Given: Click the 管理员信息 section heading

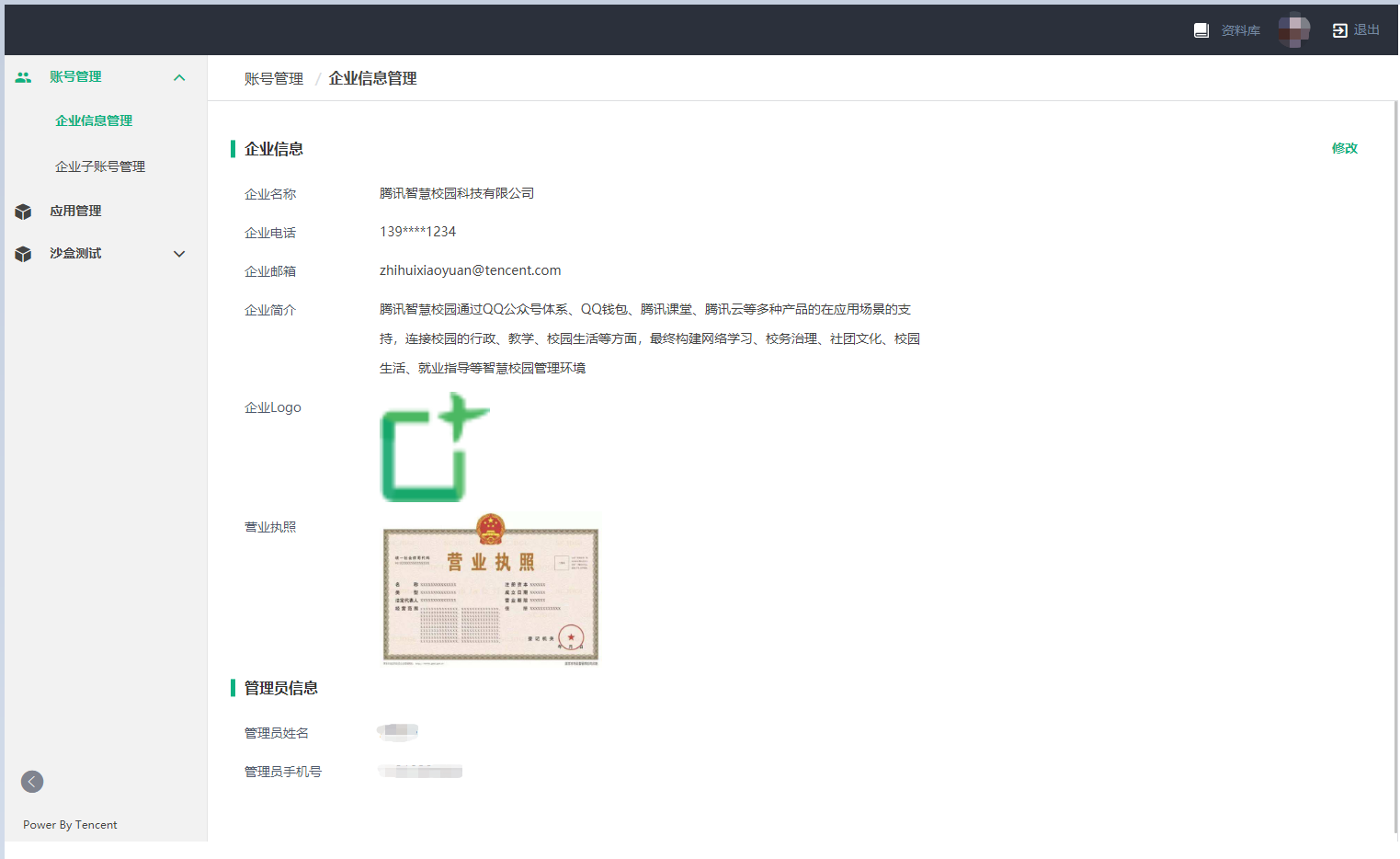Looking at the screenshot, I should click(281, 688).
